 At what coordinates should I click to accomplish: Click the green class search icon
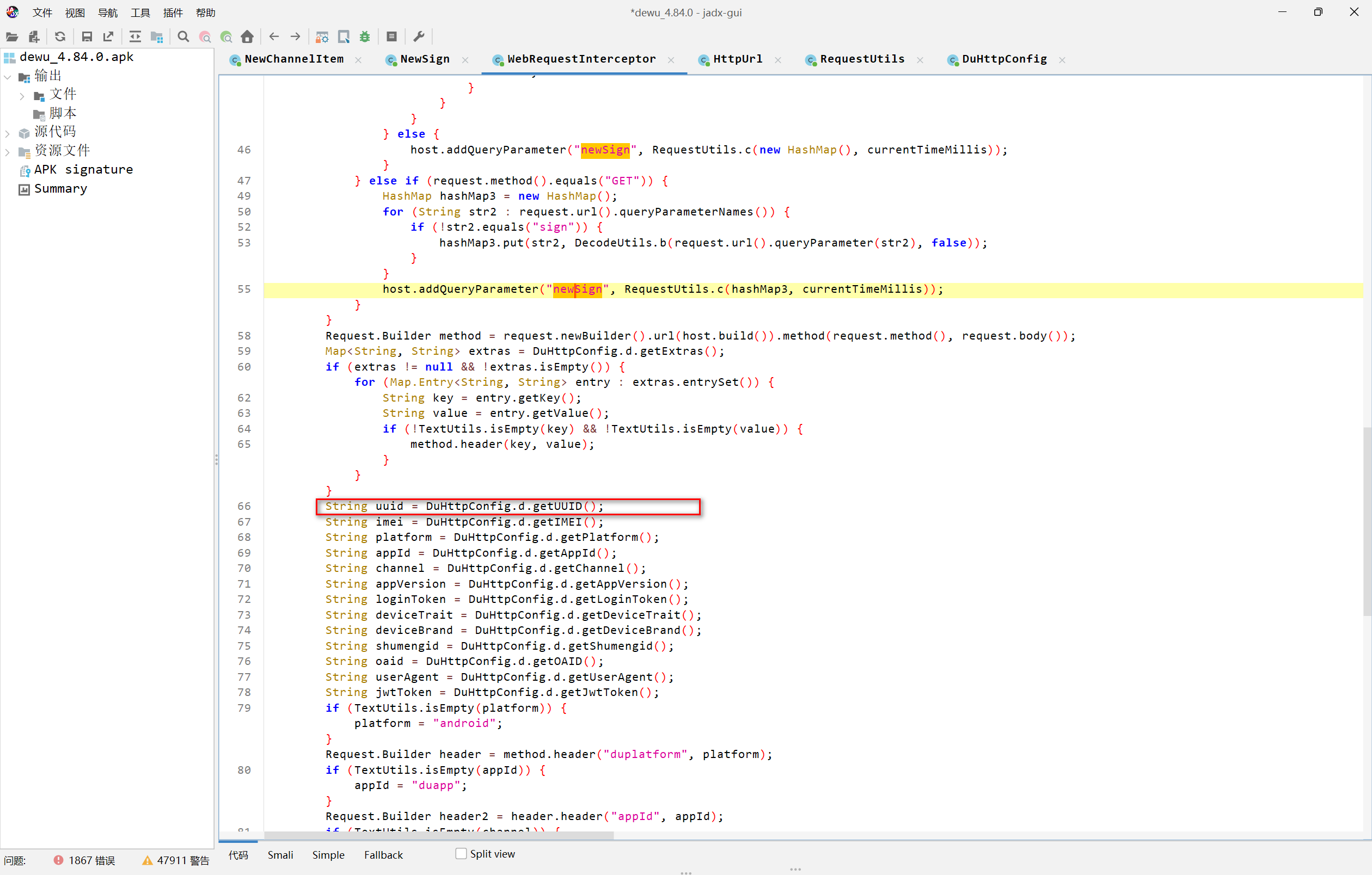pyautogui.click(x=226, y=37)
